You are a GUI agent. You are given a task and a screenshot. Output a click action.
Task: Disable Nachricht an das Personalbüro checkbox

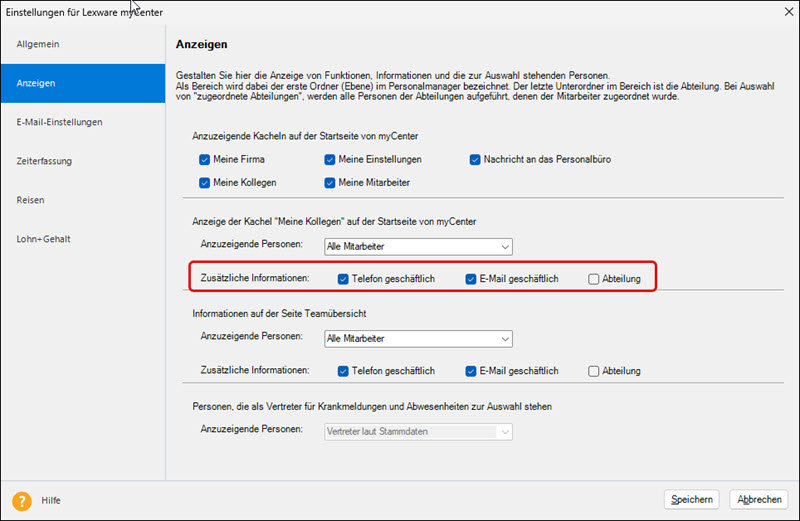tap(476, 160)
